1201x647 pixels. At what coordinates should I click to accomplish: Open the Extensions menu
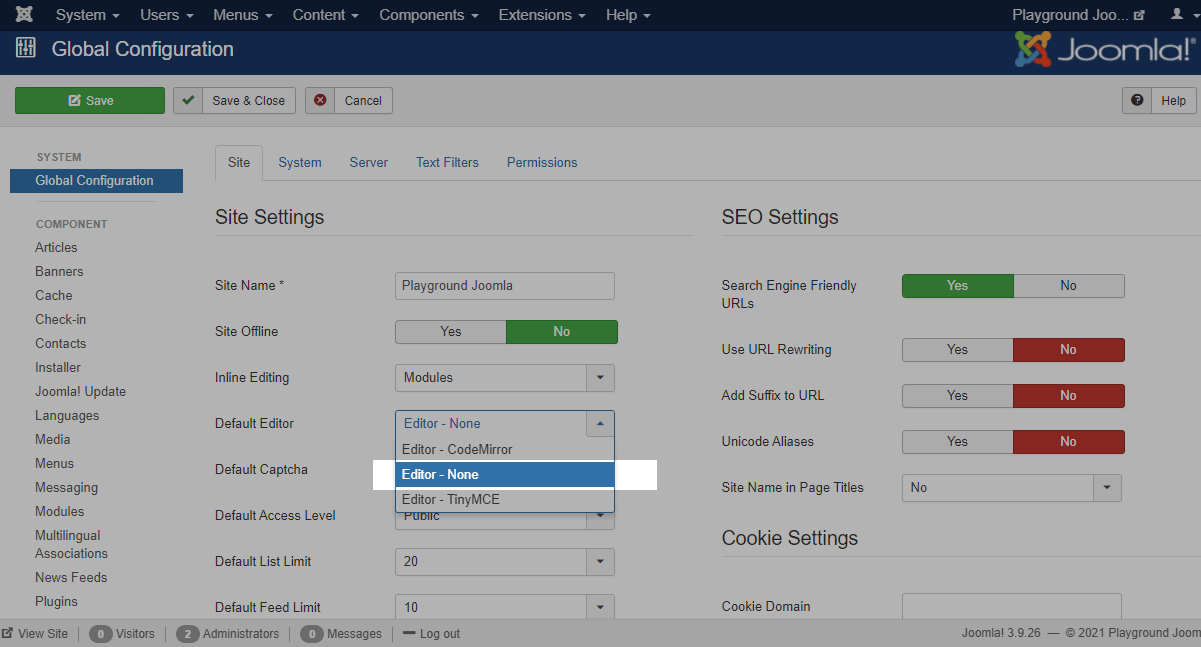tap(541, 15)
